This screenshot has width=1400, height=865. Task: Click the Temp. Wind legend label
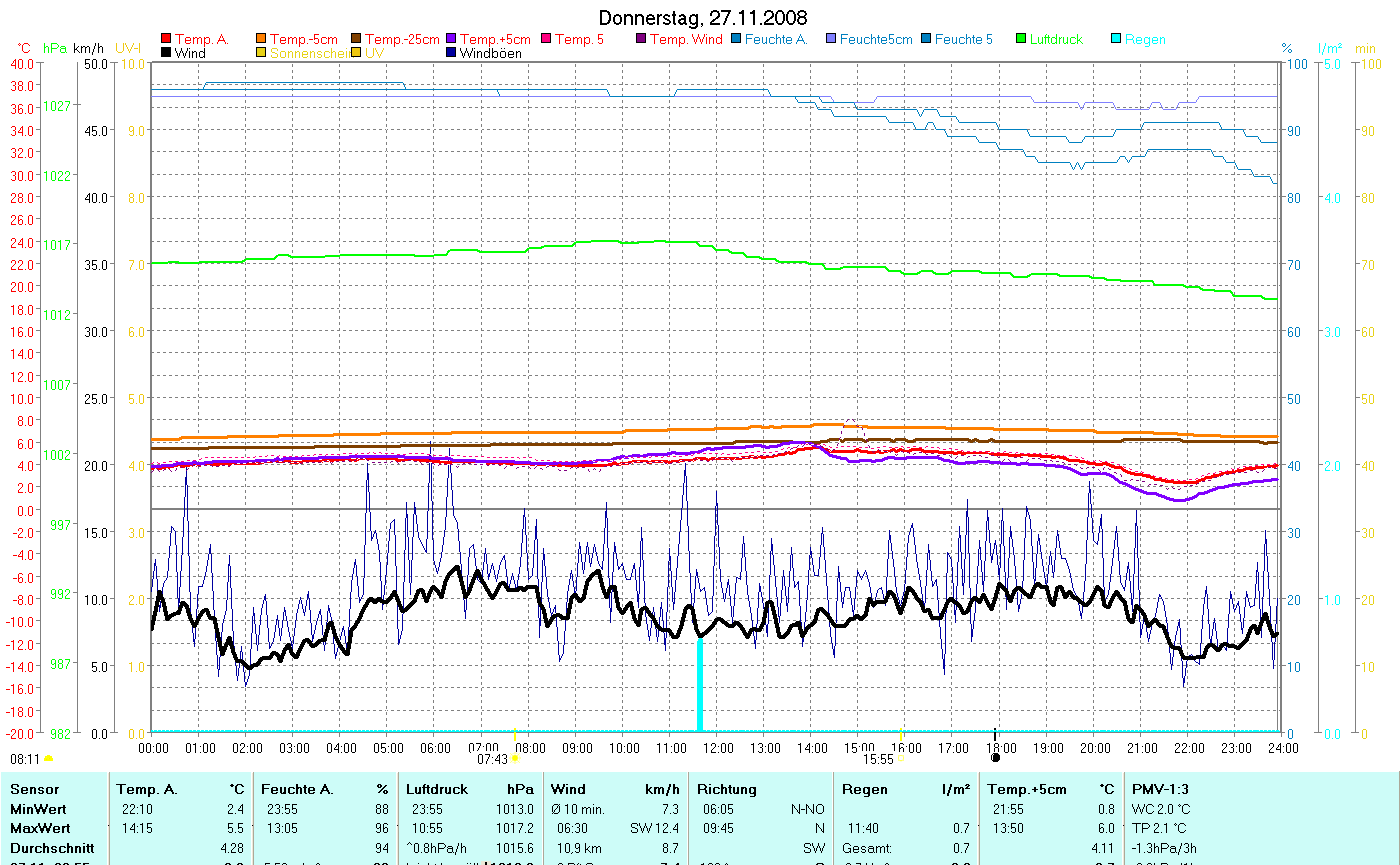click(x=685, y=40)
